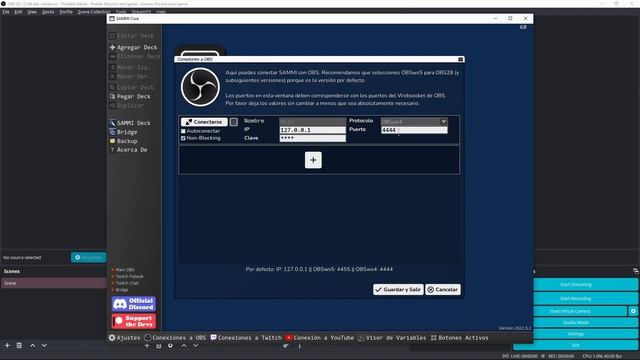Toggle the Non-Blocking checkbox
The height and width of the screenshot is (360, 640).
coord(183,138)
